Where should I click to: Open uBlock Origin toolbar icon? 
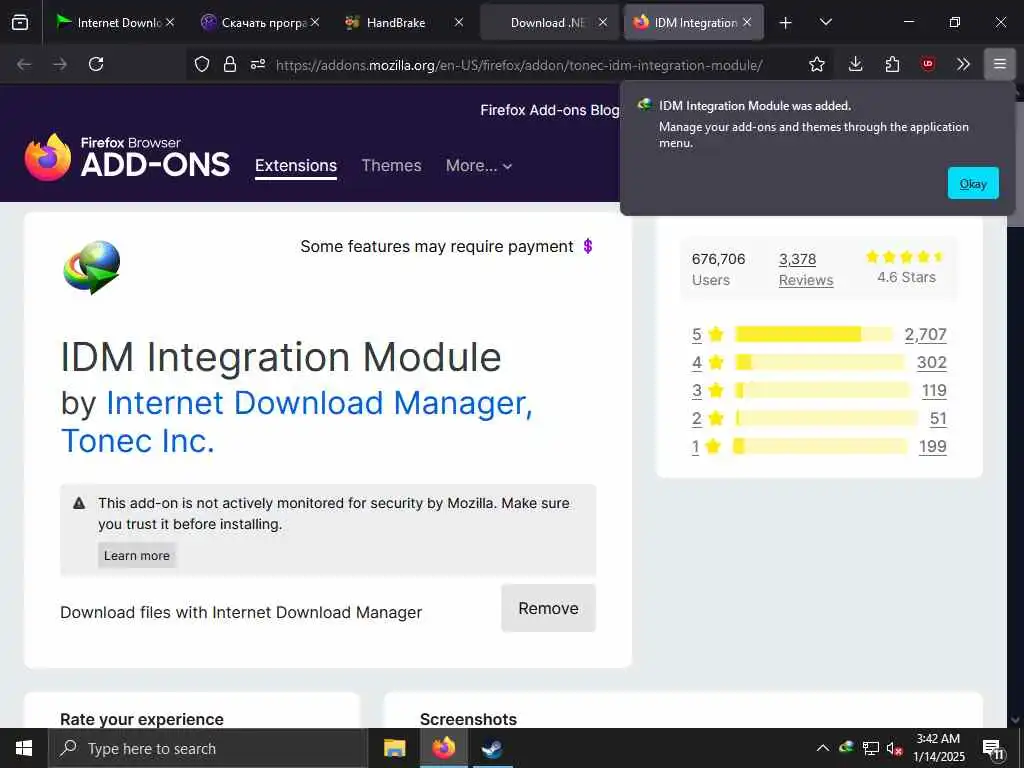[927, 64]
